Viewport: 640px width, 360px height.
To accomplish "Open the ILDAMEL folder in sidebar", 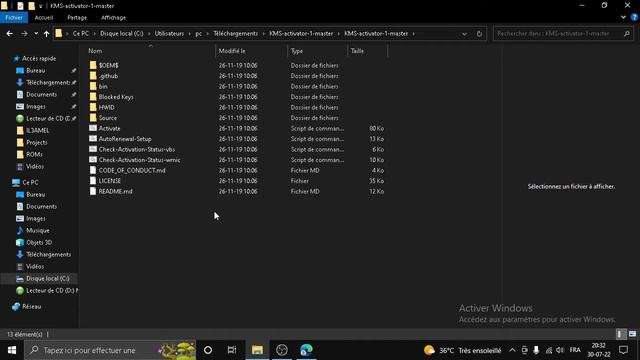I will tap(38, 131).
